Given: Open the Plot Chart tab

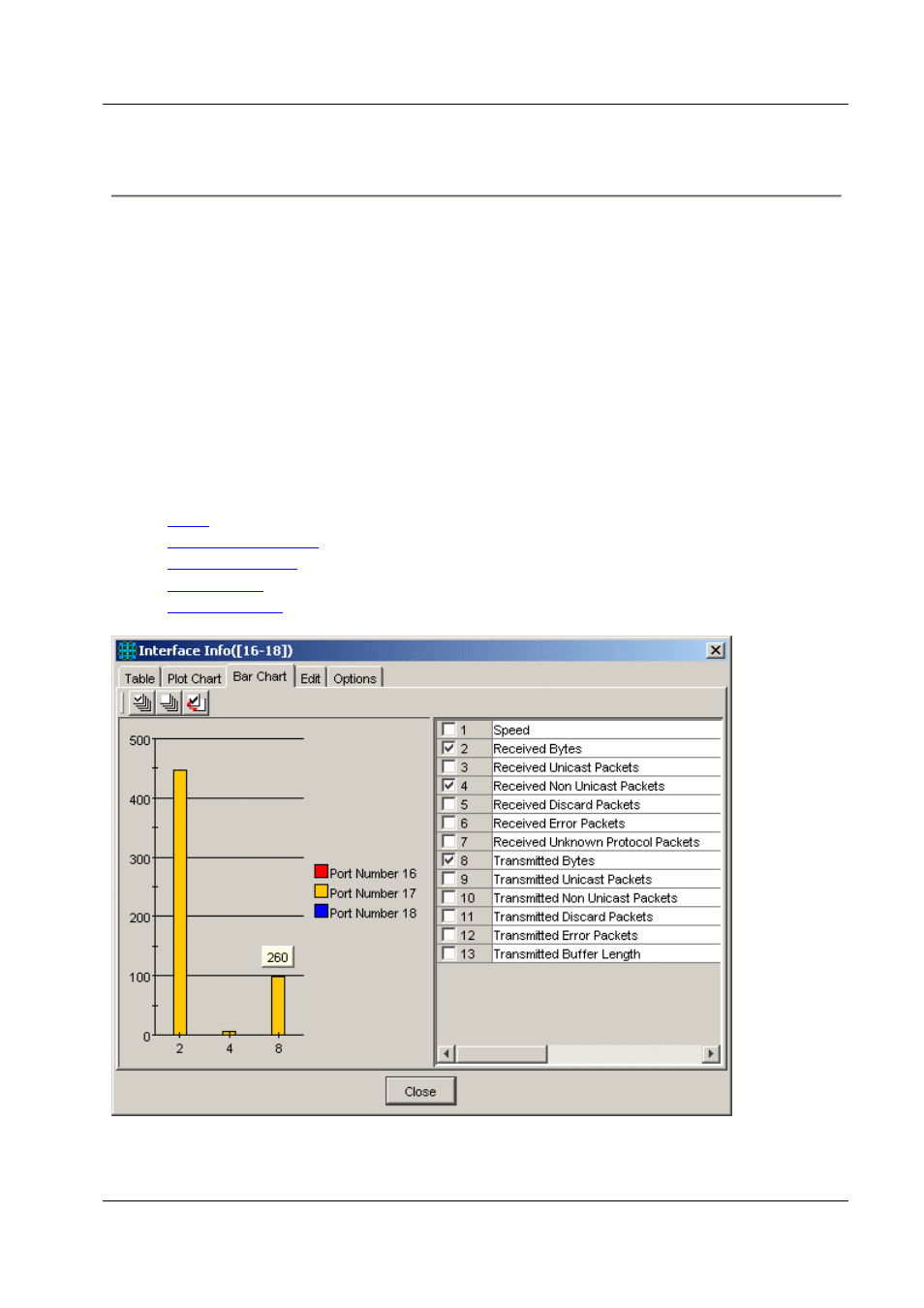Looking at the screenshot, I should pos(194,678).
